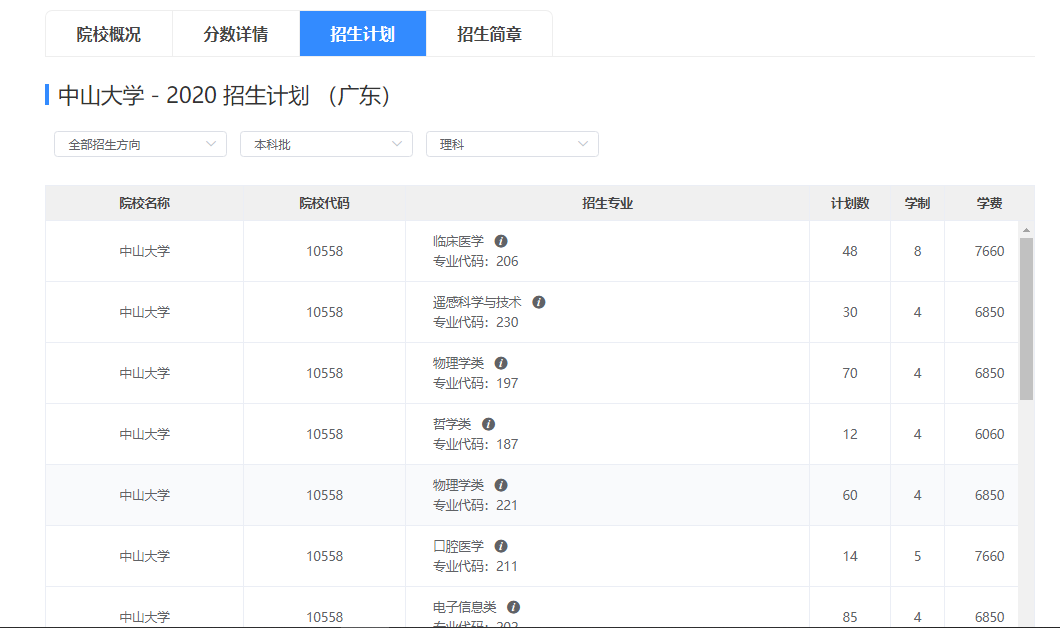Open info icon beside 临床医学 major
1060x628 pixels.
(x=502, y=240)
